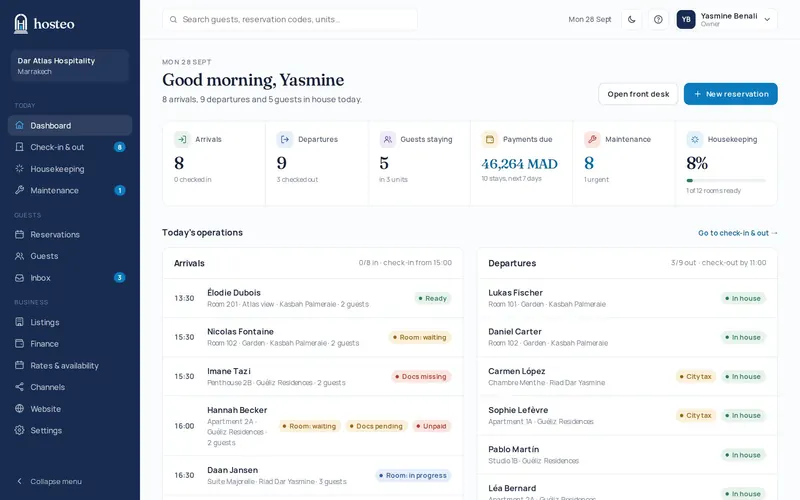The image size is (800, 500).
Task: Click the YB user avatar
Action: (x=686, y=19)
